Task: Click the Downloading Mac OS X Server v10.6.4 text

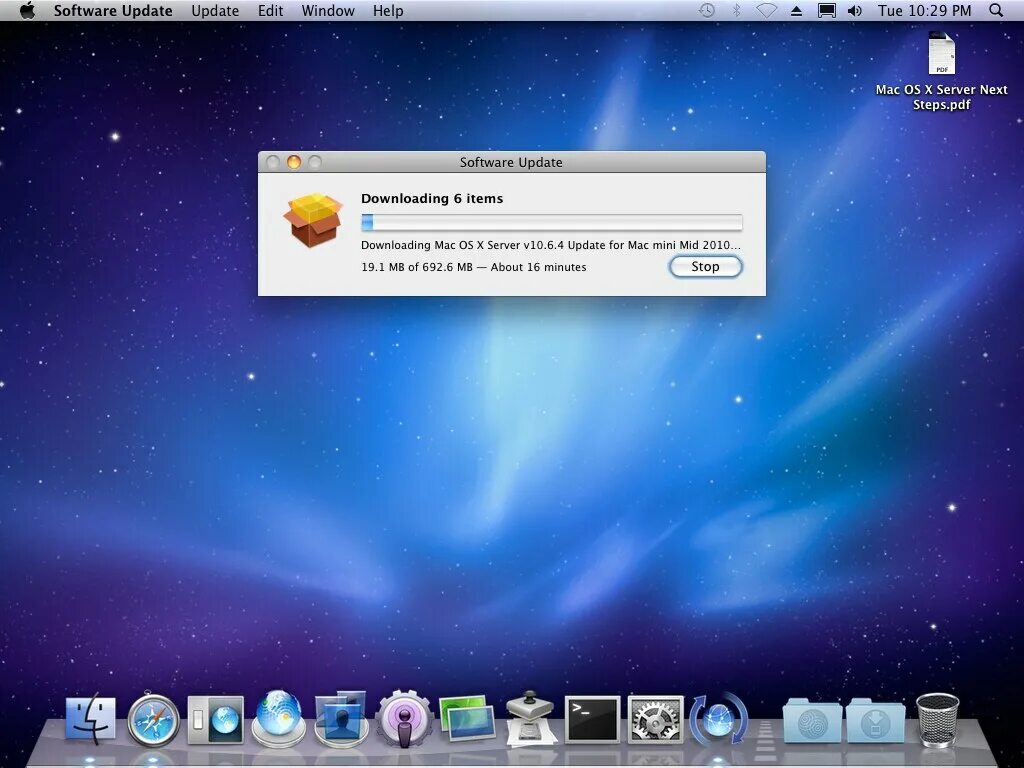Action: pyautogui.click(x=551, y=245)
